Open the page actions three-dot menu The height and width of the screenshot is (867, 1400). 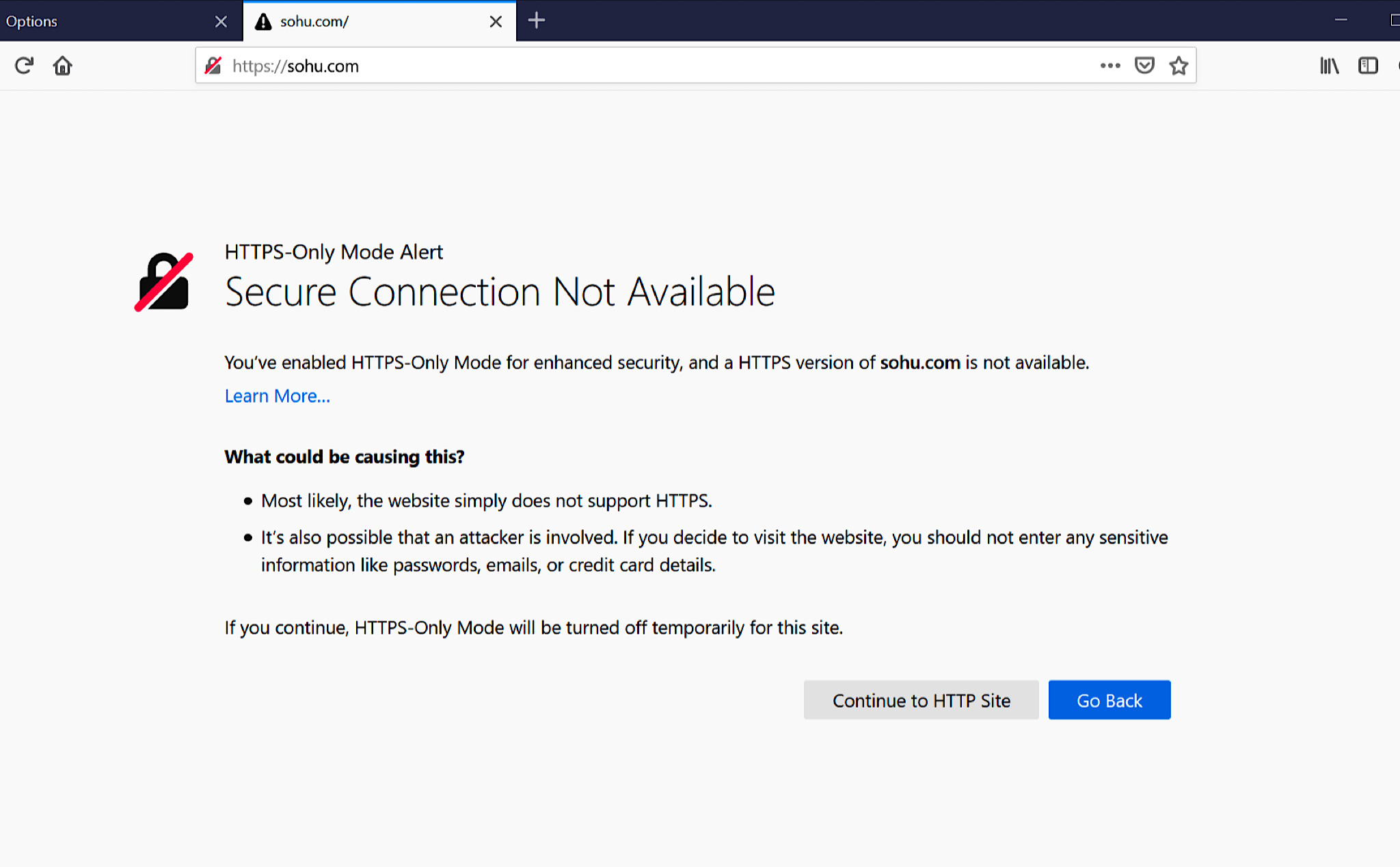1110,66
